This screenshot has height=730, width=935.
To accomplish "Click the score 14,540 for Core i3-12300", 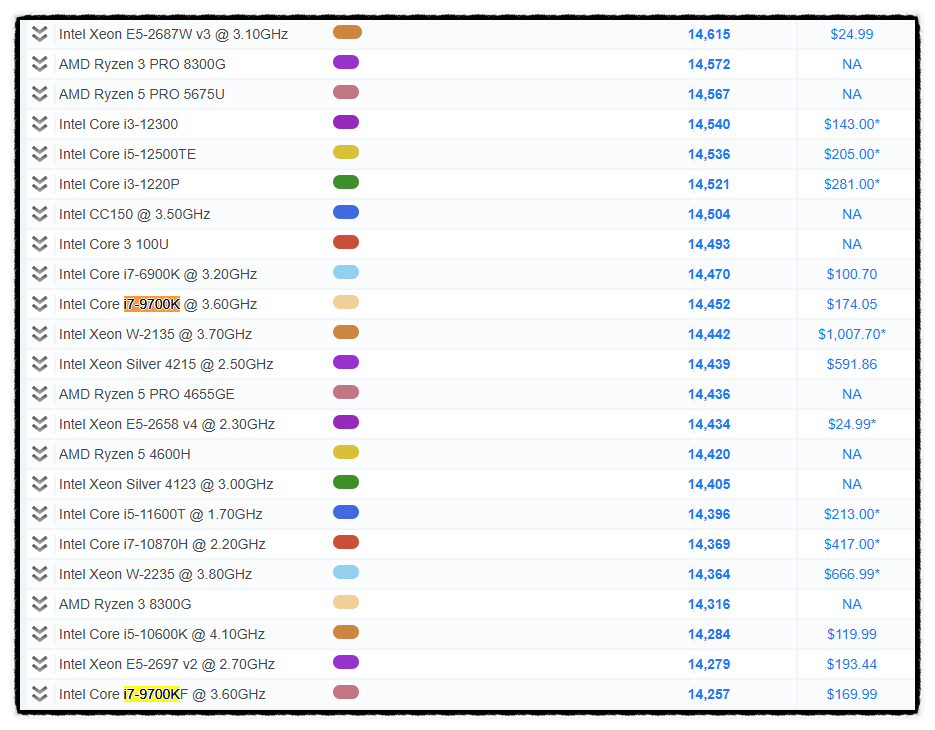I will click(709, 124).
